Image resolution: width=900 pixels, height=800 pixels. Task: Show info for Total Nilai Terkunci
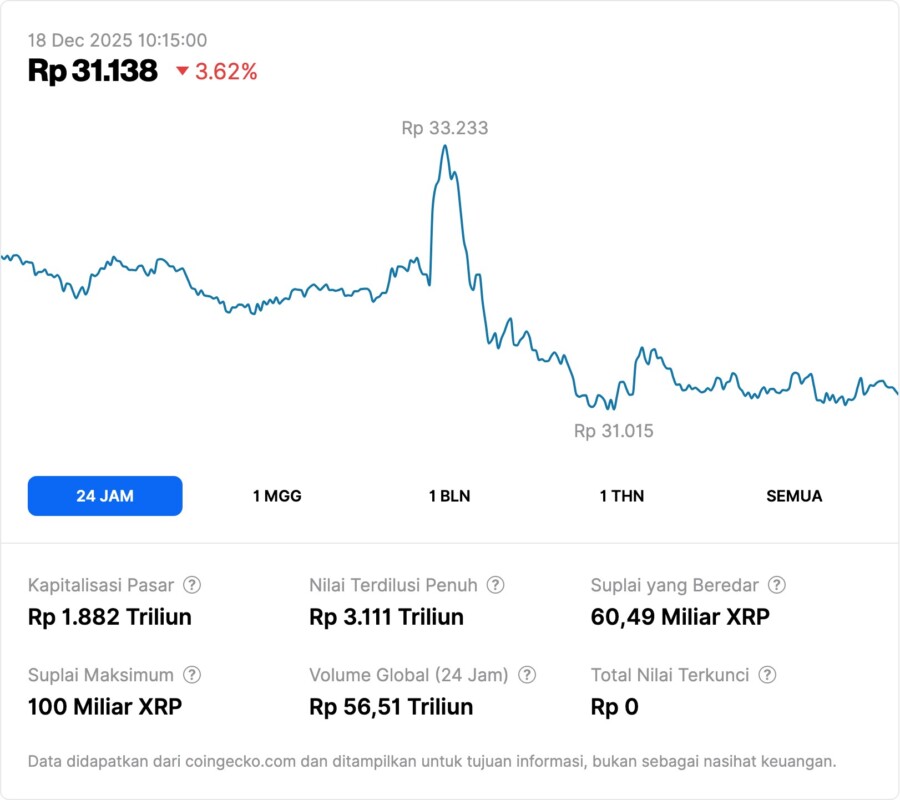[767, 675]
